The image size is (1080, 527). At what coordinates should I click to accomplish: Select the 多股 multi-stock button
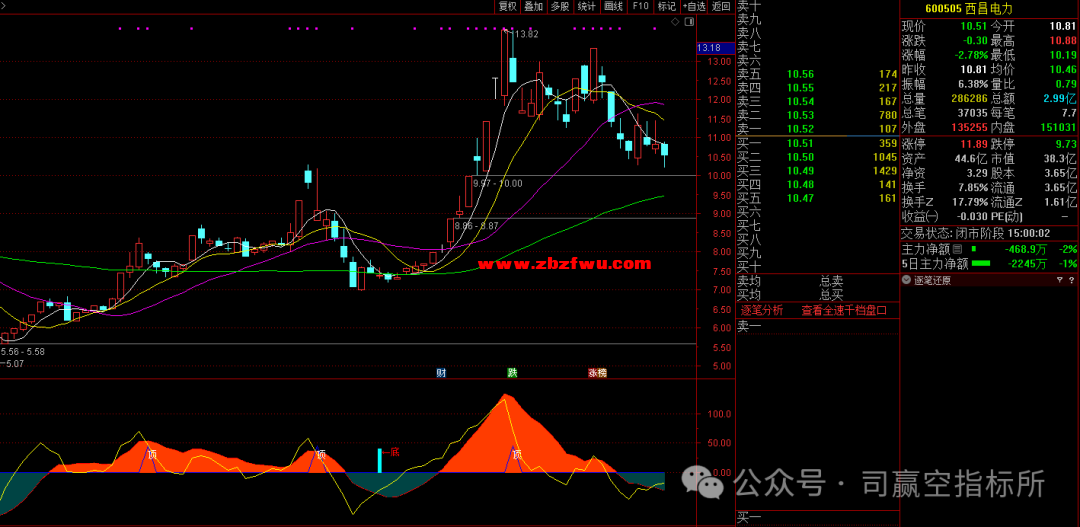click(561, 6)
